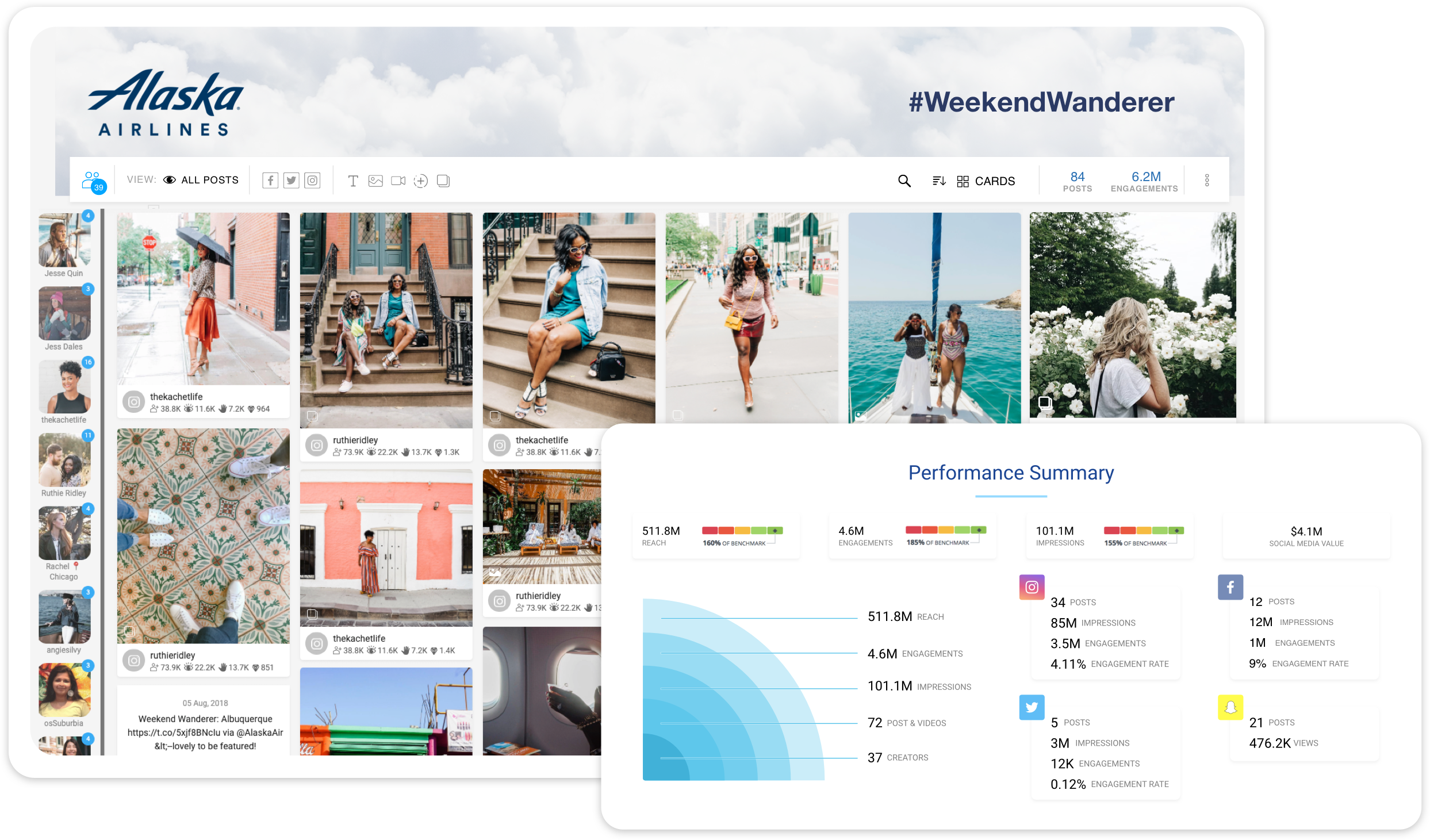Open the pink wall doorway photo

(x=386, y=548)
